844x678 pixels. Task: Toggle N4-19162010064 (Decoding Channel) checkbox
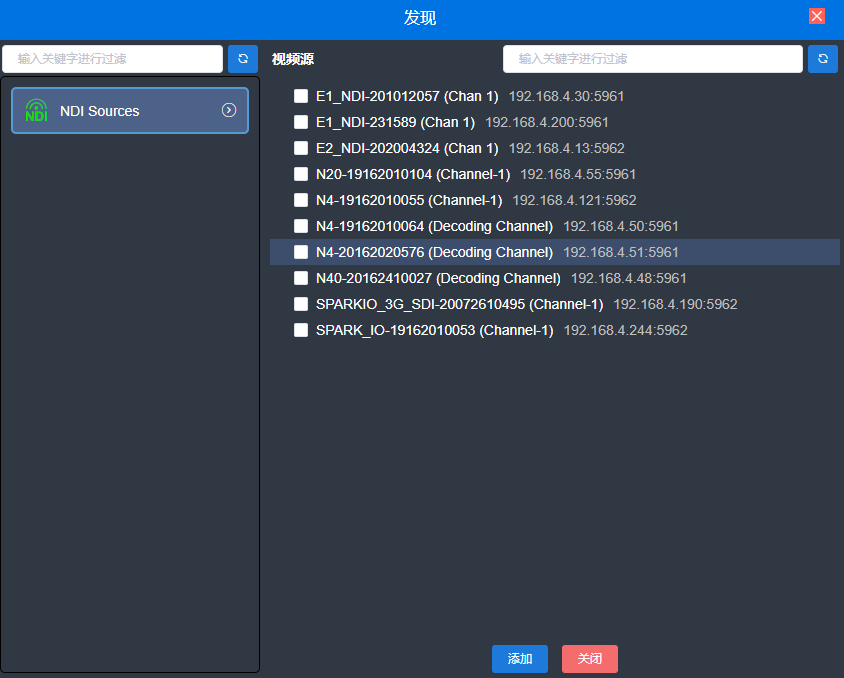(x=301, y=226)
